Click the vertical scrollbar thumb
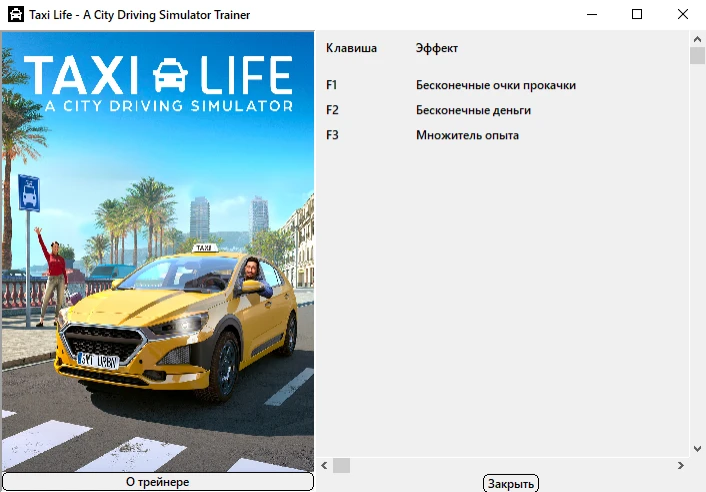 (x=697, y=56)
